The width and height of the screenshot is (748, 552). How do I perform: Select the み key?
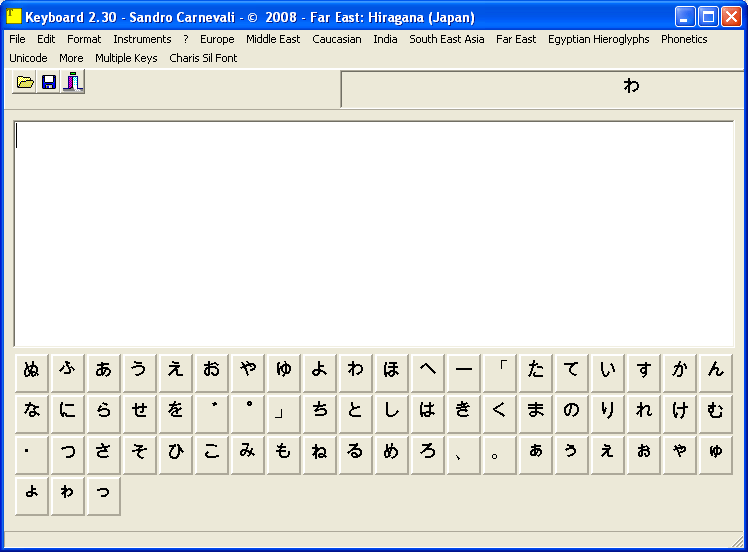click(247, 455)
